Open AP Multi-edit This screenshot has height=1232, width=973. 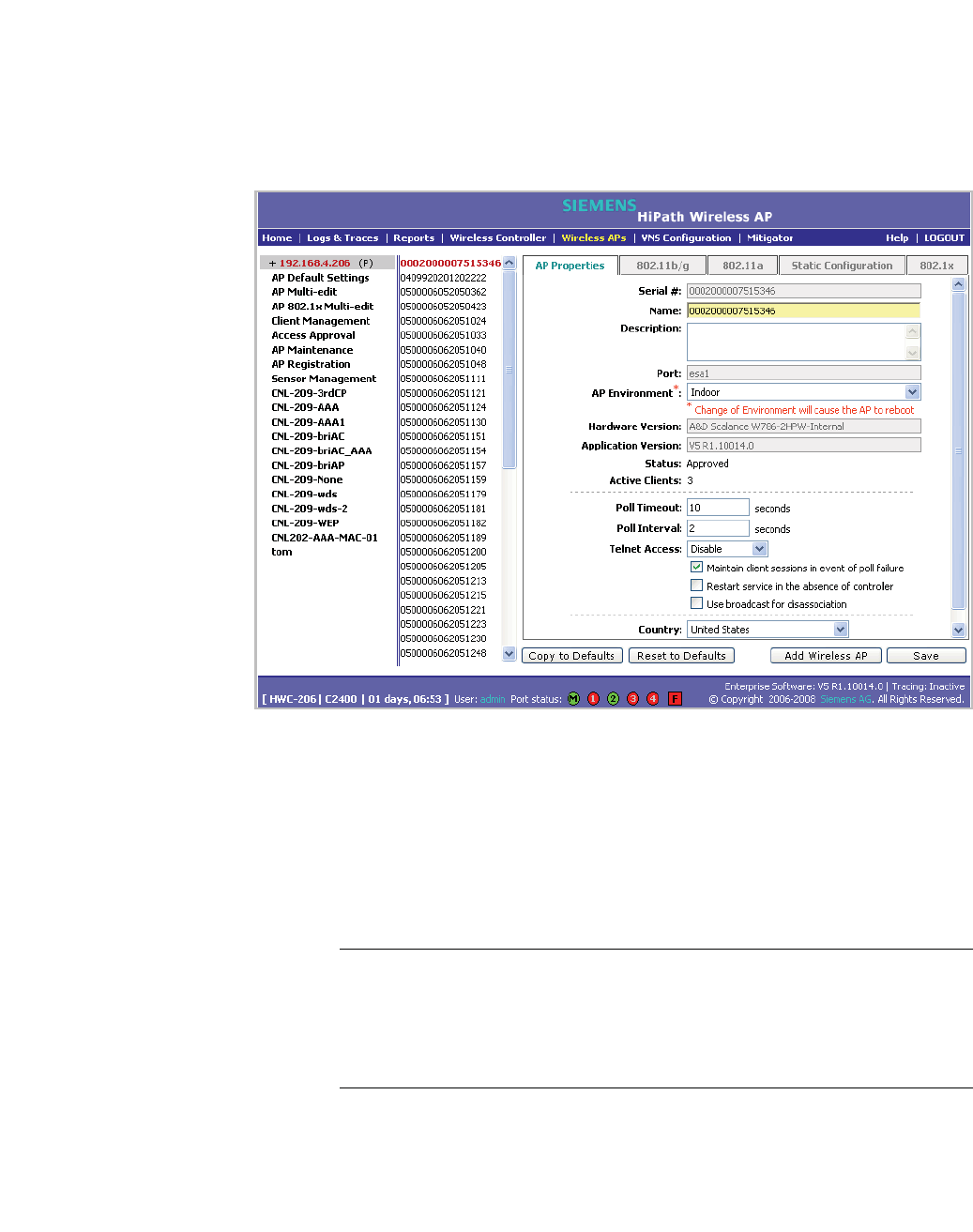coord(304,292)
